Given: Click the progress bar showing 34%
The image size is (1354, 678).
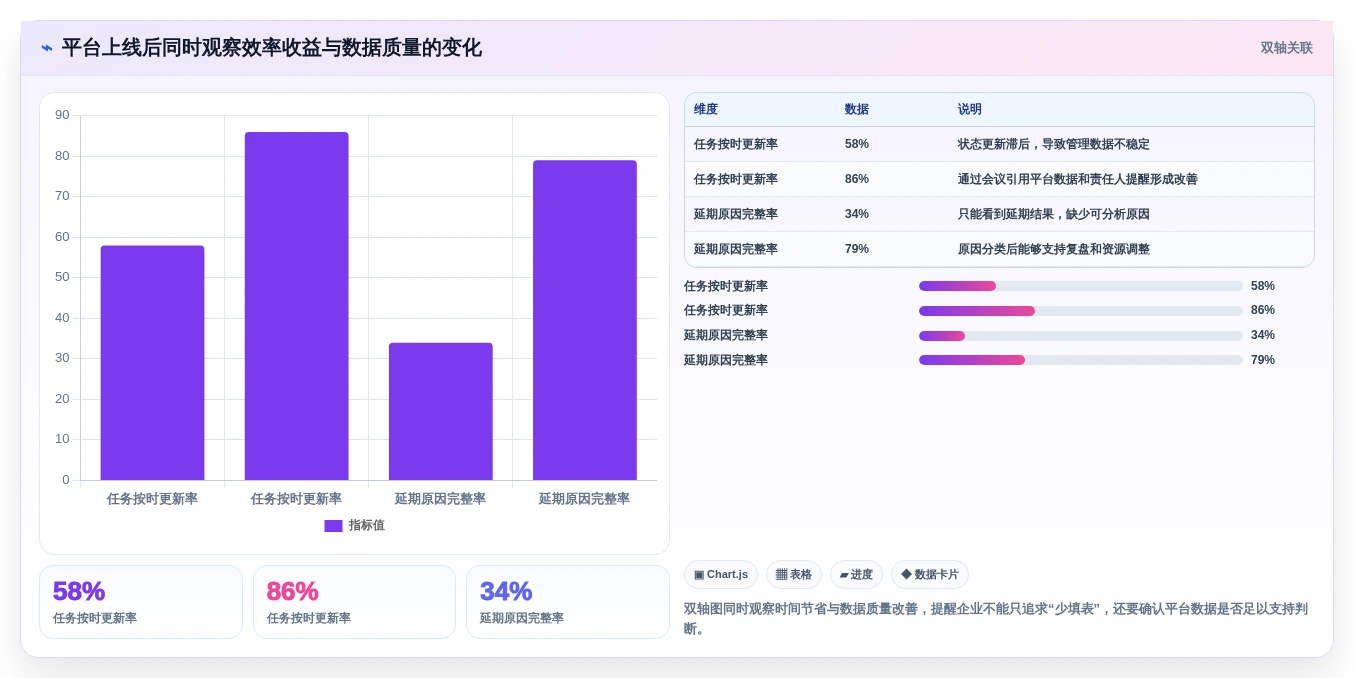Looking at the screenshot, I should coord(1081,335).
